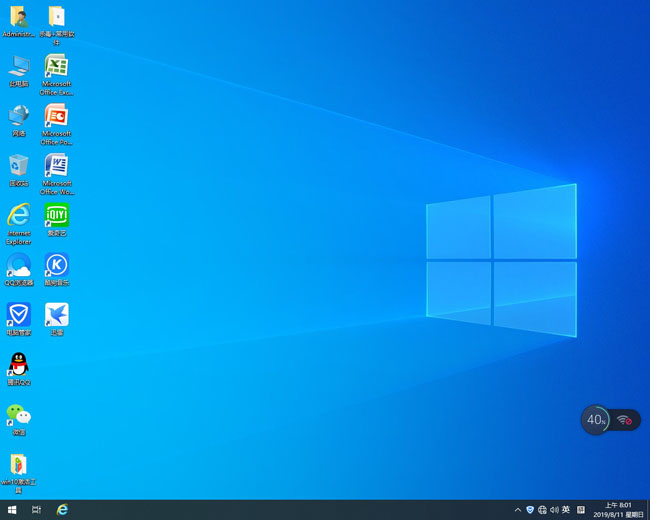The width and height of the screenshot is (650, 520).
Task: Select the Tencent PC Manager shield shortcut
Action: tap(18, 314)
